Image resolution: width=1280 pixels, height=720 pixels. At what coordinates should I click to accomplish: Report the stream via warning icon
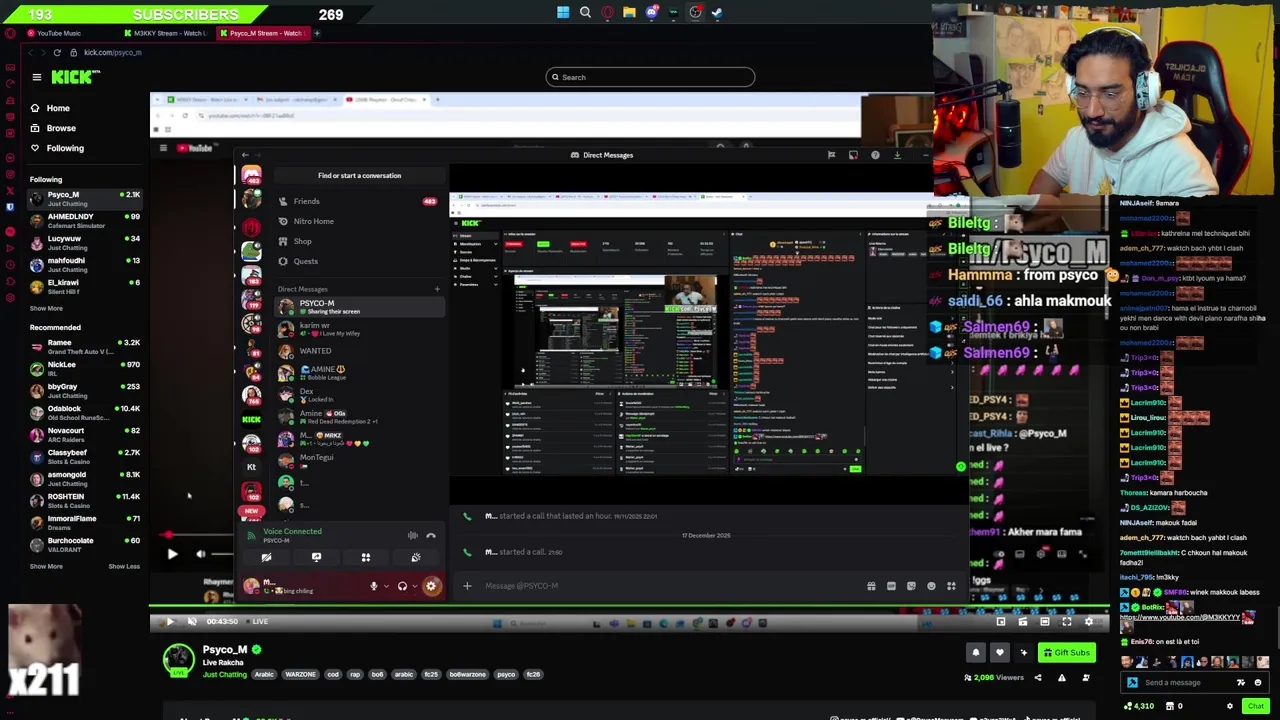[x=1061, y=678]
